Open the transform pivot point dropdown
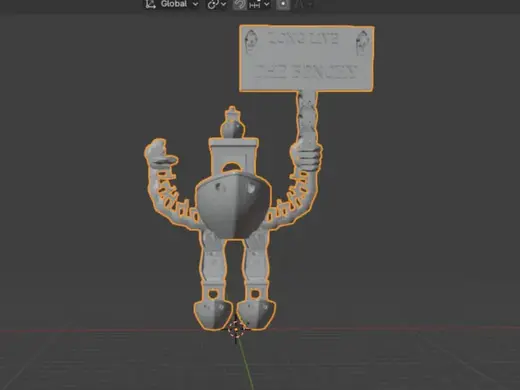This screenshot has width=520, height=390. click(x=217, y=4)
